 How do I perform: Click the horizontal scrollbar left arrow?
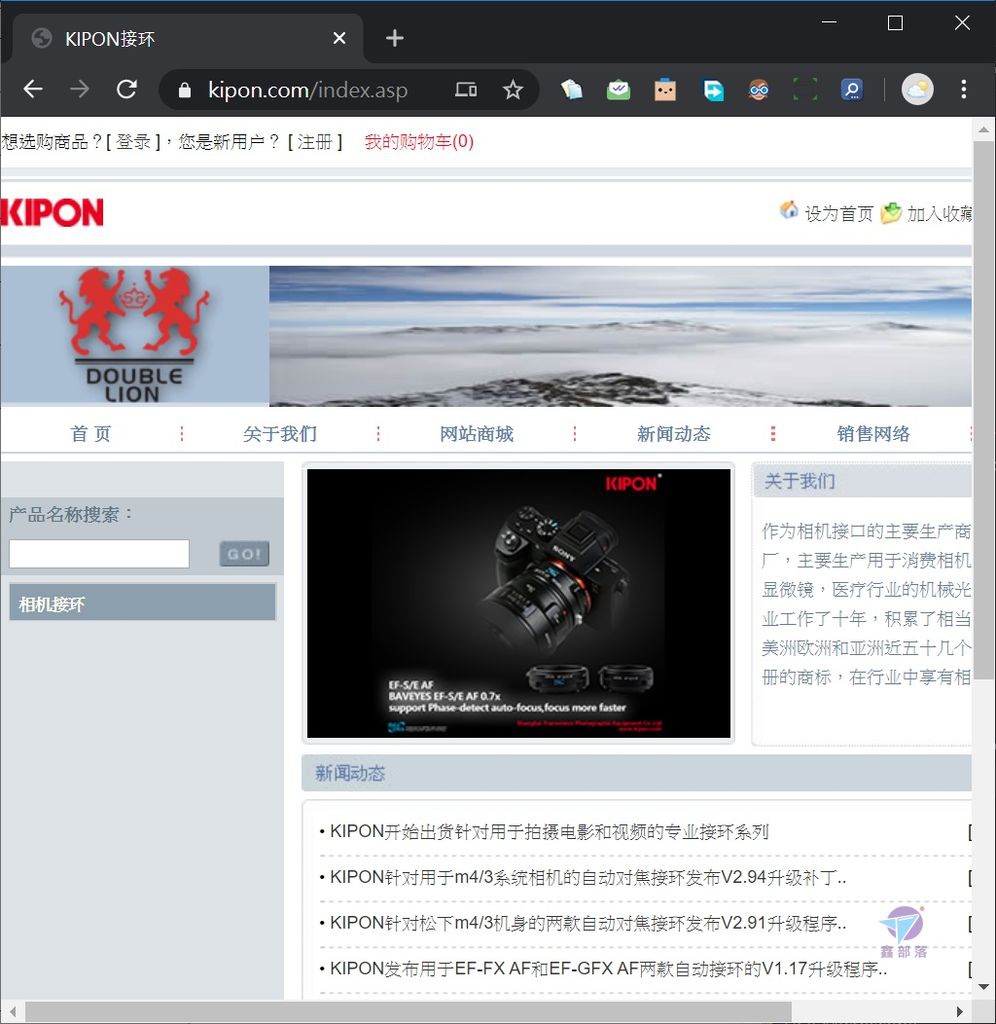coord(12,1012)
